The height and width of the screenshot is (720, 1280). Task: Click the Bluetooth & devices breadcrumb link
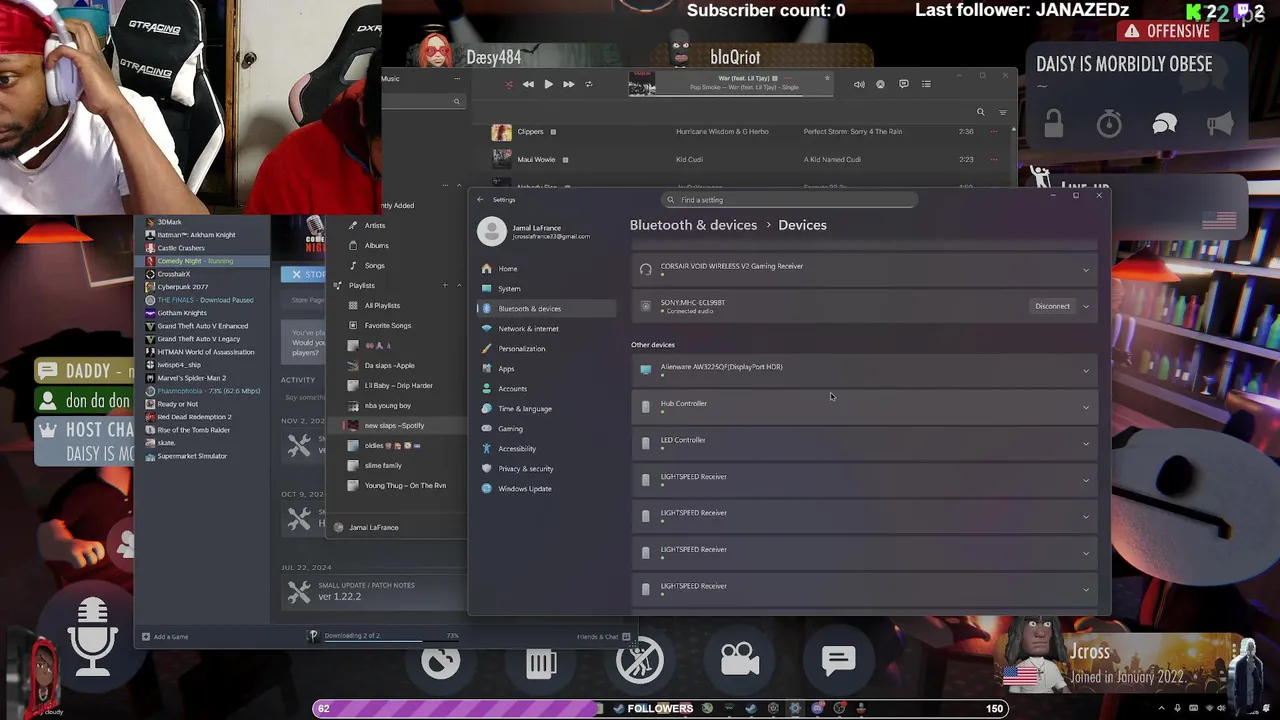[x=693, y=225]
